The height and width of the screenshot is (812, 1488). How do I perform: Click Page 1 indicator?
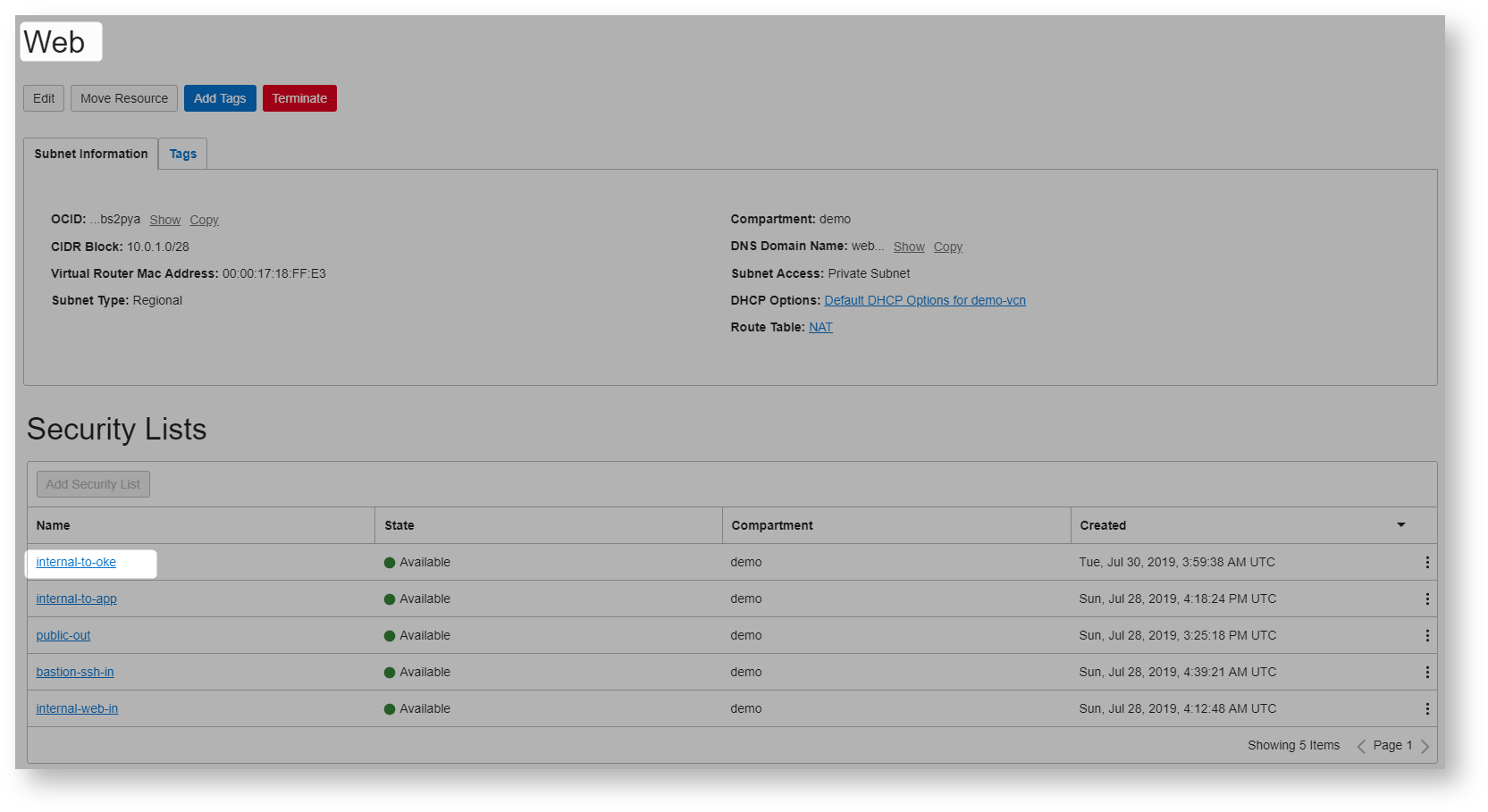[1393, 745]
